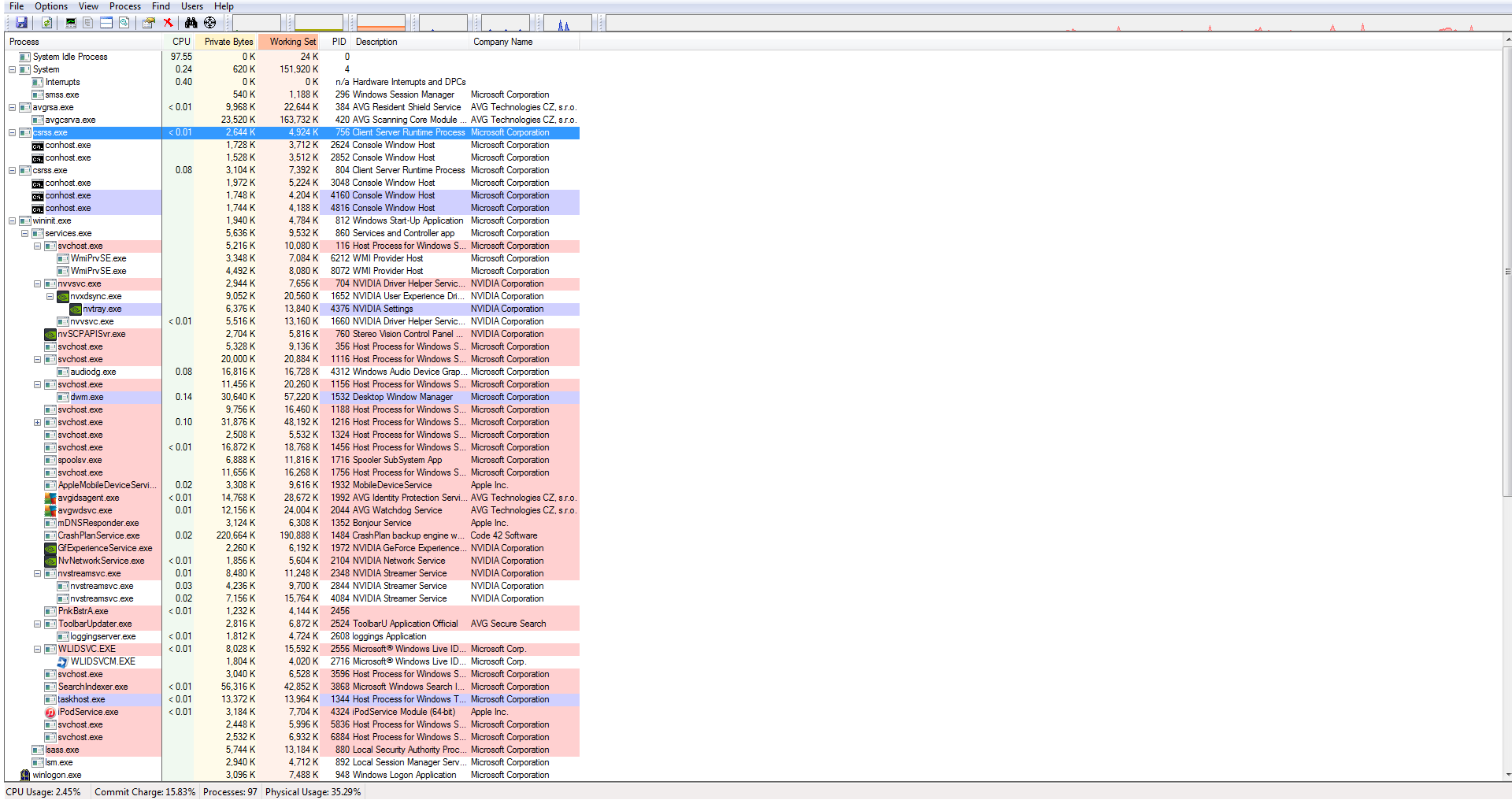Select the lsass.exe process row

[x=292, y=750]
